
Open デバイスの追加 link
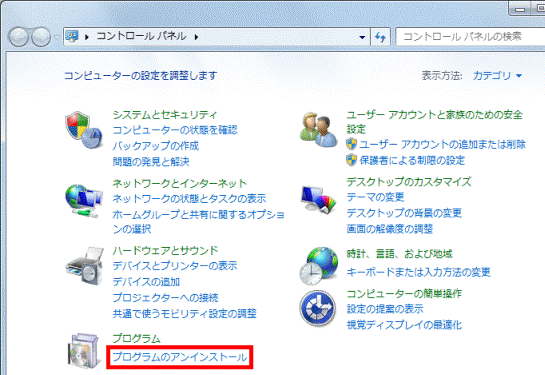pos(146,282)
